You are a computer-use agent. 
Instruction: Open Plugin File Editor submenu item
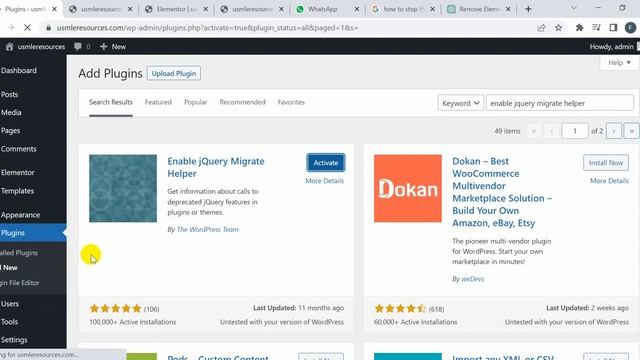20,282
